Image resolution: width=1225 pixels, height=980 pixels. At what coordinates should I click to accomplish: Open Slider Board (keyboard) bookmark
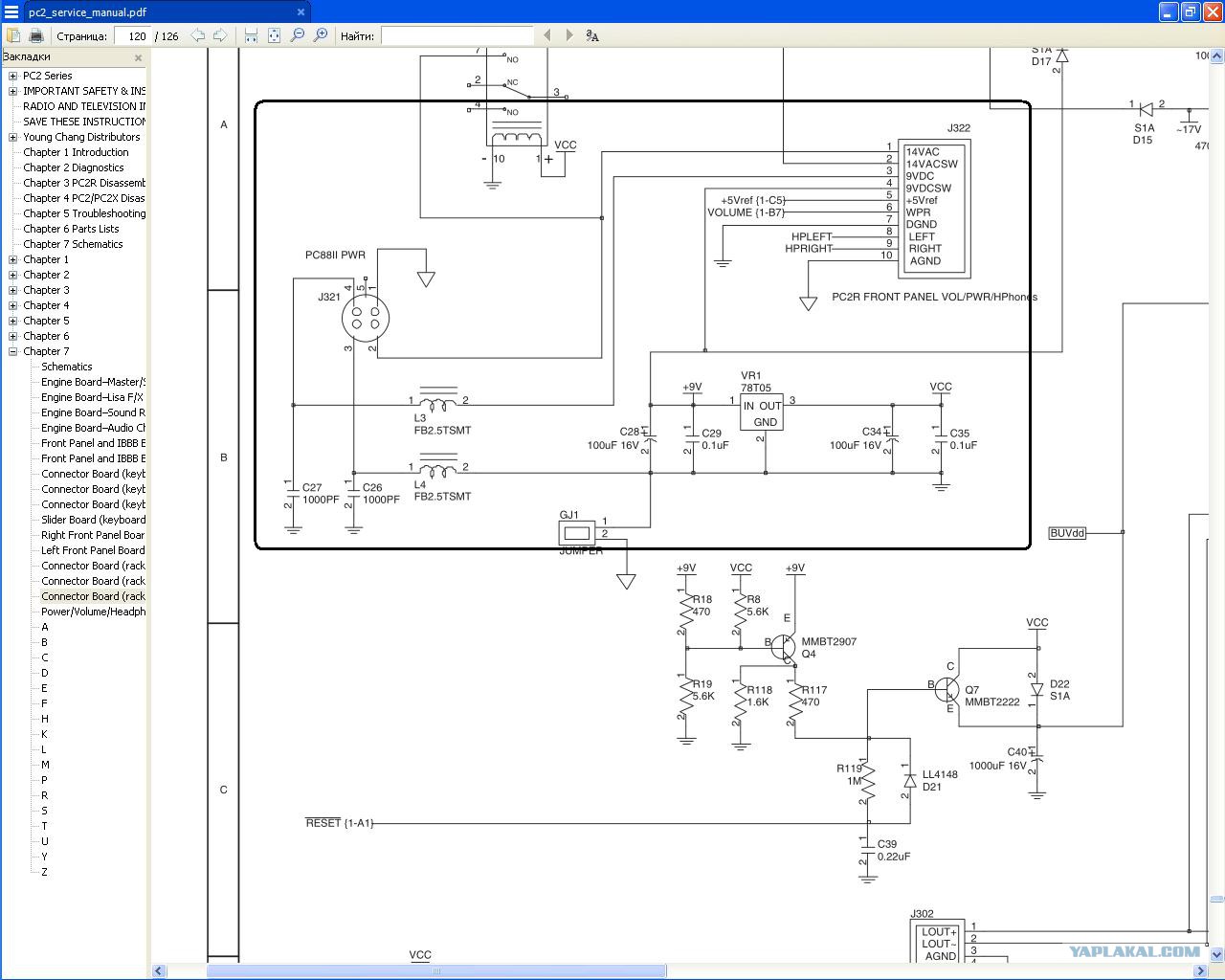pos(93,520)
